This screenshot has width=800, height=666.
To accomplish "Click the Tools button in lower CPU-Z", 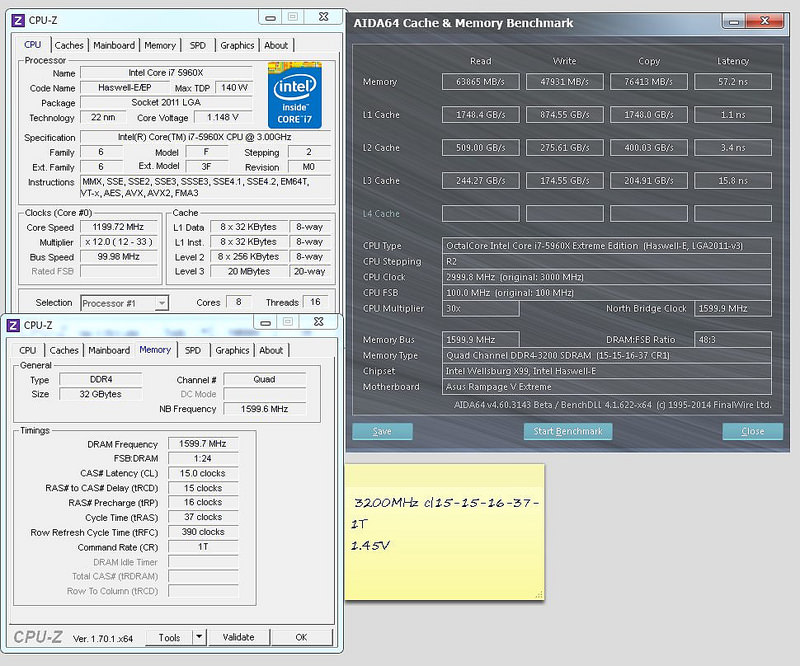I will [x=169, y=637].
